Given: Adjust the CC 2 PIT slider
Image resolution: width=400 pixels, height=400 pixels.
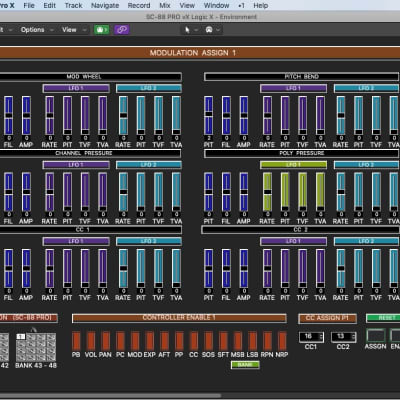Looking at the screenshot, I should tap(209, 268).
